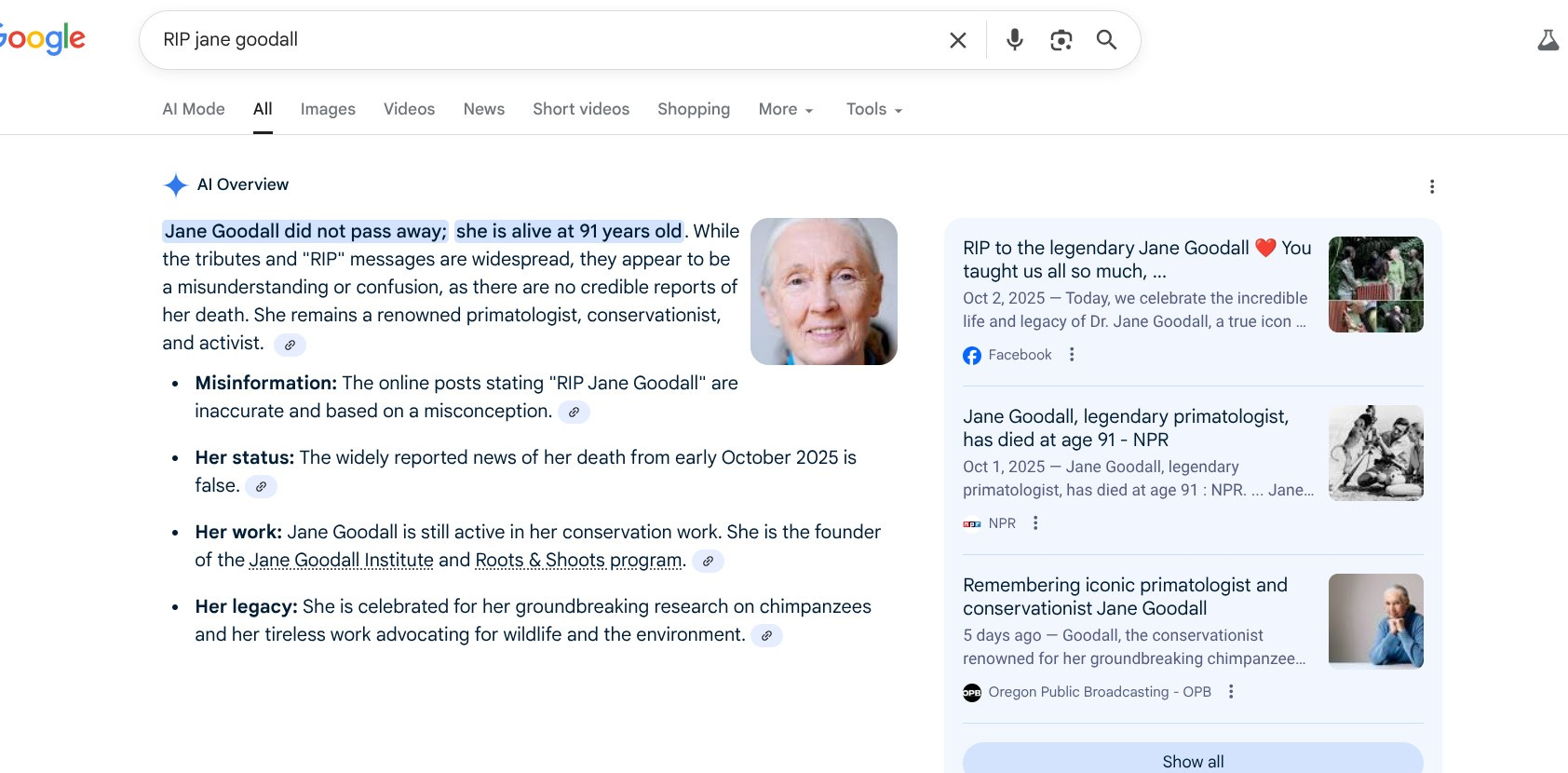Open Search Labs flask icon
This screenshot has width=1568, height=773.
1548,40
